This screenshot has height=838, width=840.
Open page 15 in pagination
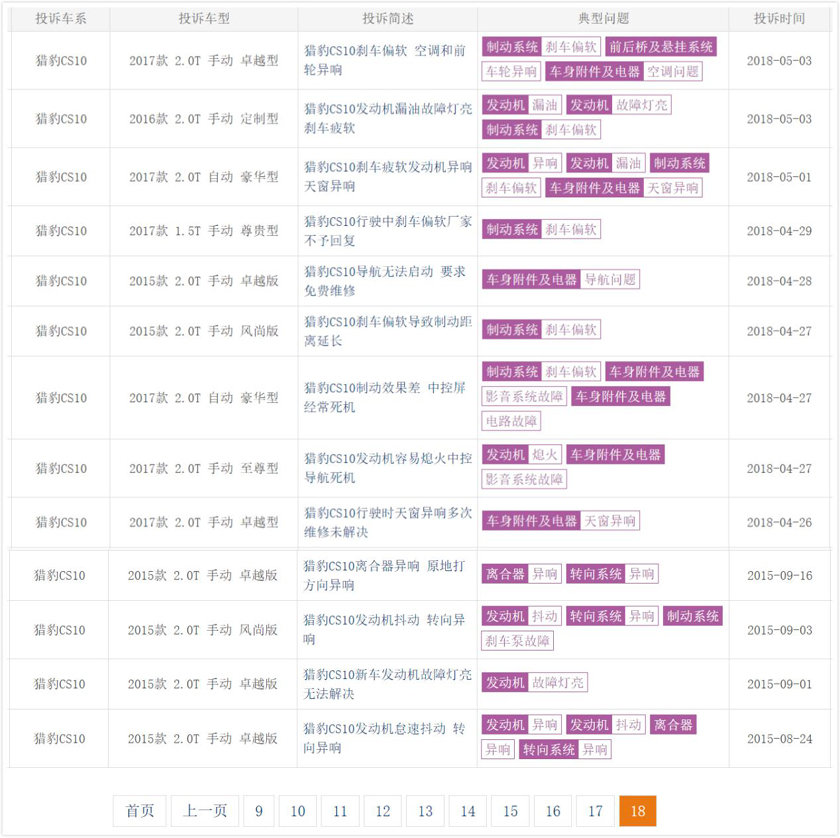511,811
